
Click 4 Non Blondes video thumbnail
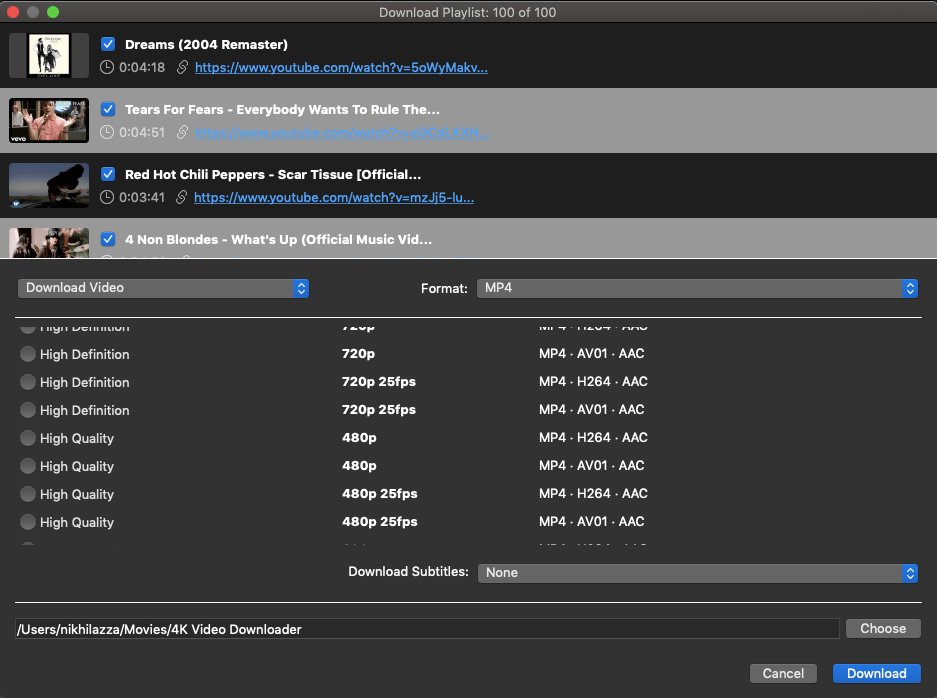coord(49,243)
